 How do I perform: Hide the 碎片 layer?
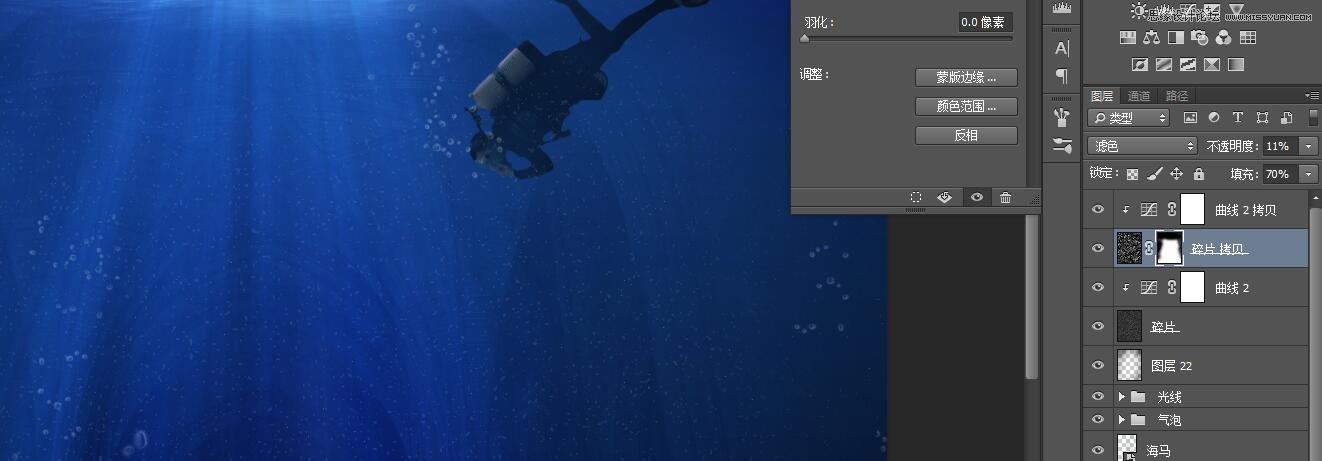click(1098, 326)
